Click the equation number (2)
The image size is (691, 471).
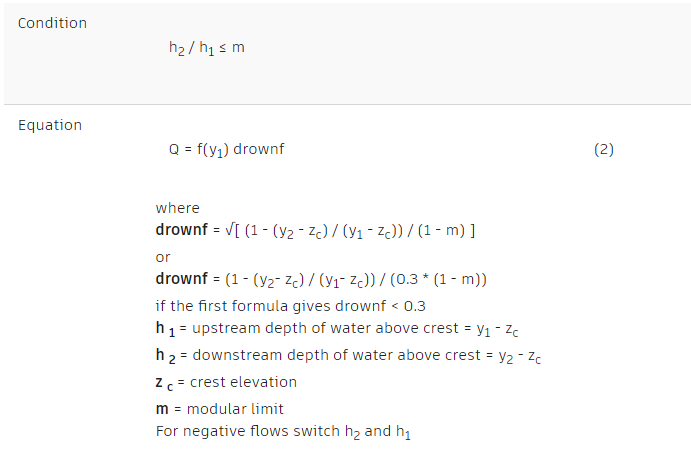coord(603,150)
